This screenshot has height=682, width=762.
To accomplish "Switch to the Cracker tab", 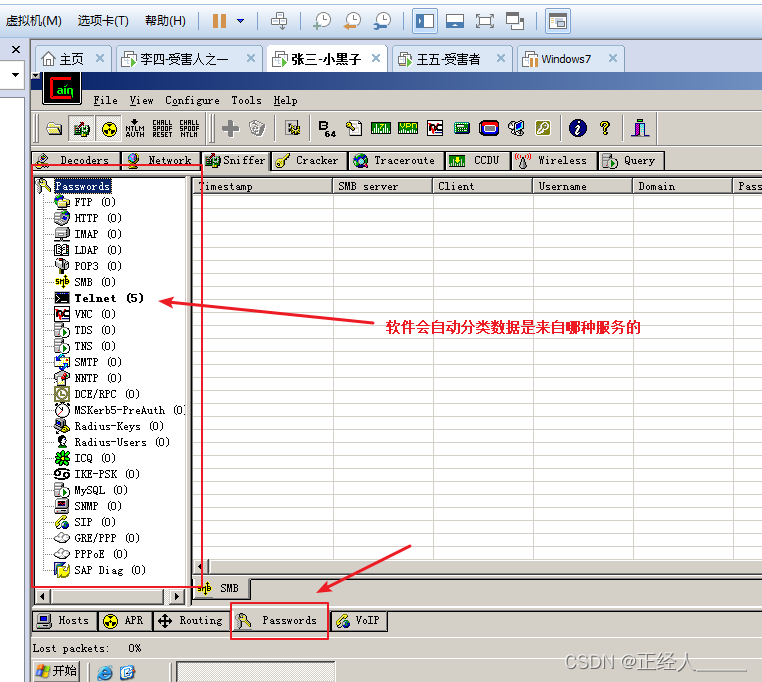I will (309, 160).
